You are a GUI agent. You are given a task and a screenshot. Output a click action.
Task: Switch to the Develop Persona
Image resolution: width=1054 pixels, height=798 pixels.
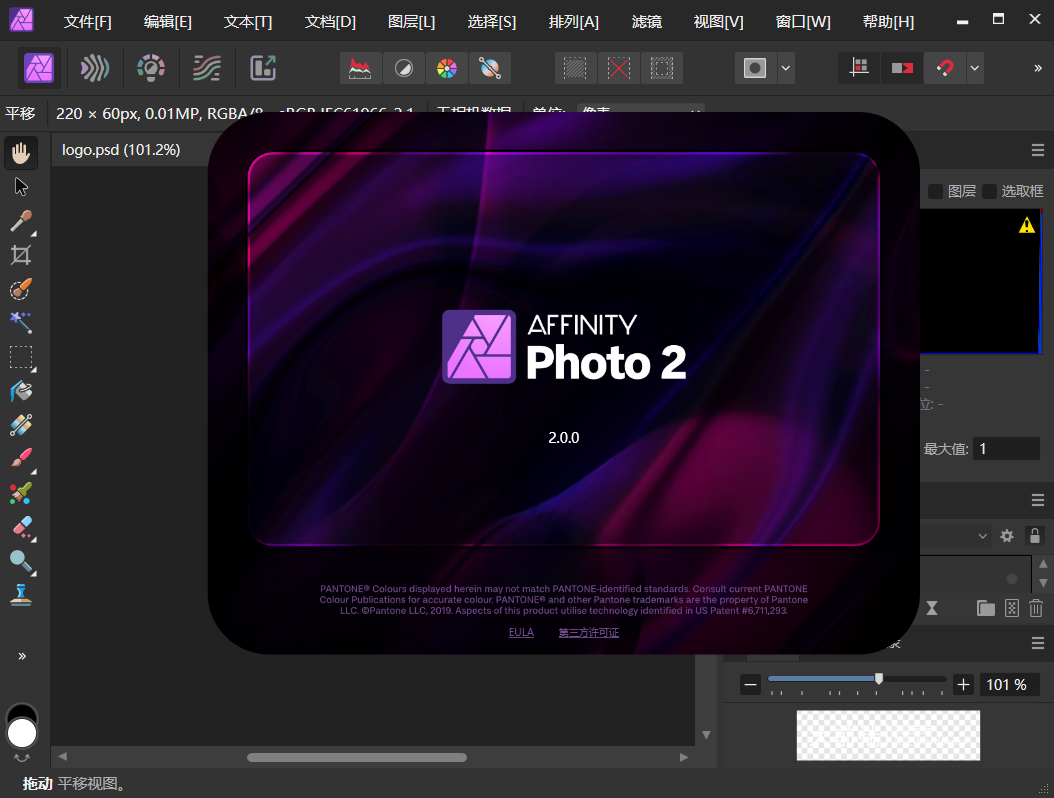(x=151, y=68)
